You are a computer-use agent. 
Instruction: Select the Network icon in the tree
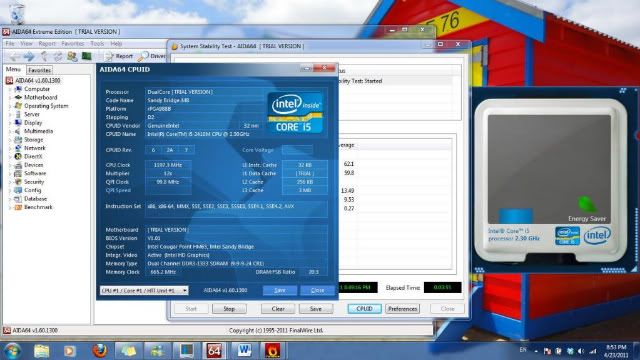coord(18,148)
